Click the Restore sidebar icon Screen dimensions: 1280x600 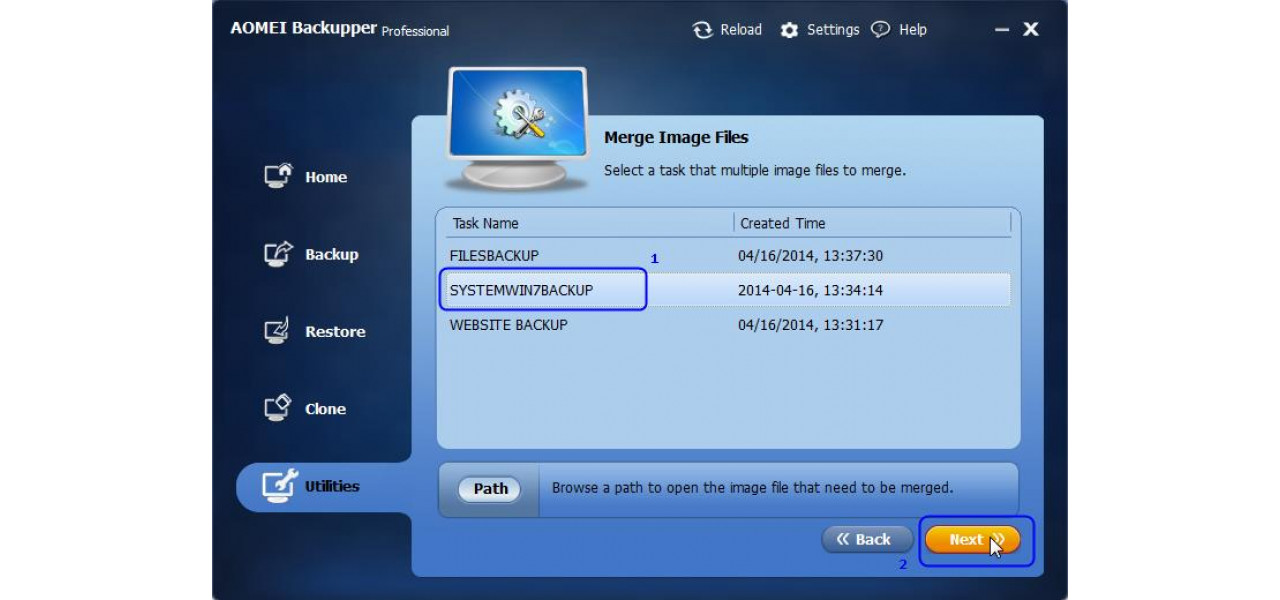[278, 331]
